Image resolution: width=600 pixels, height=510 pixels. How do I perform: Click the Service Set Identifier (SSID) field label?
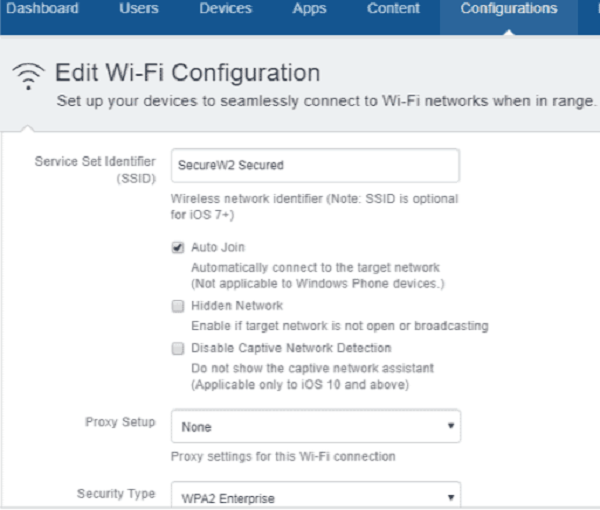[97, 168]
